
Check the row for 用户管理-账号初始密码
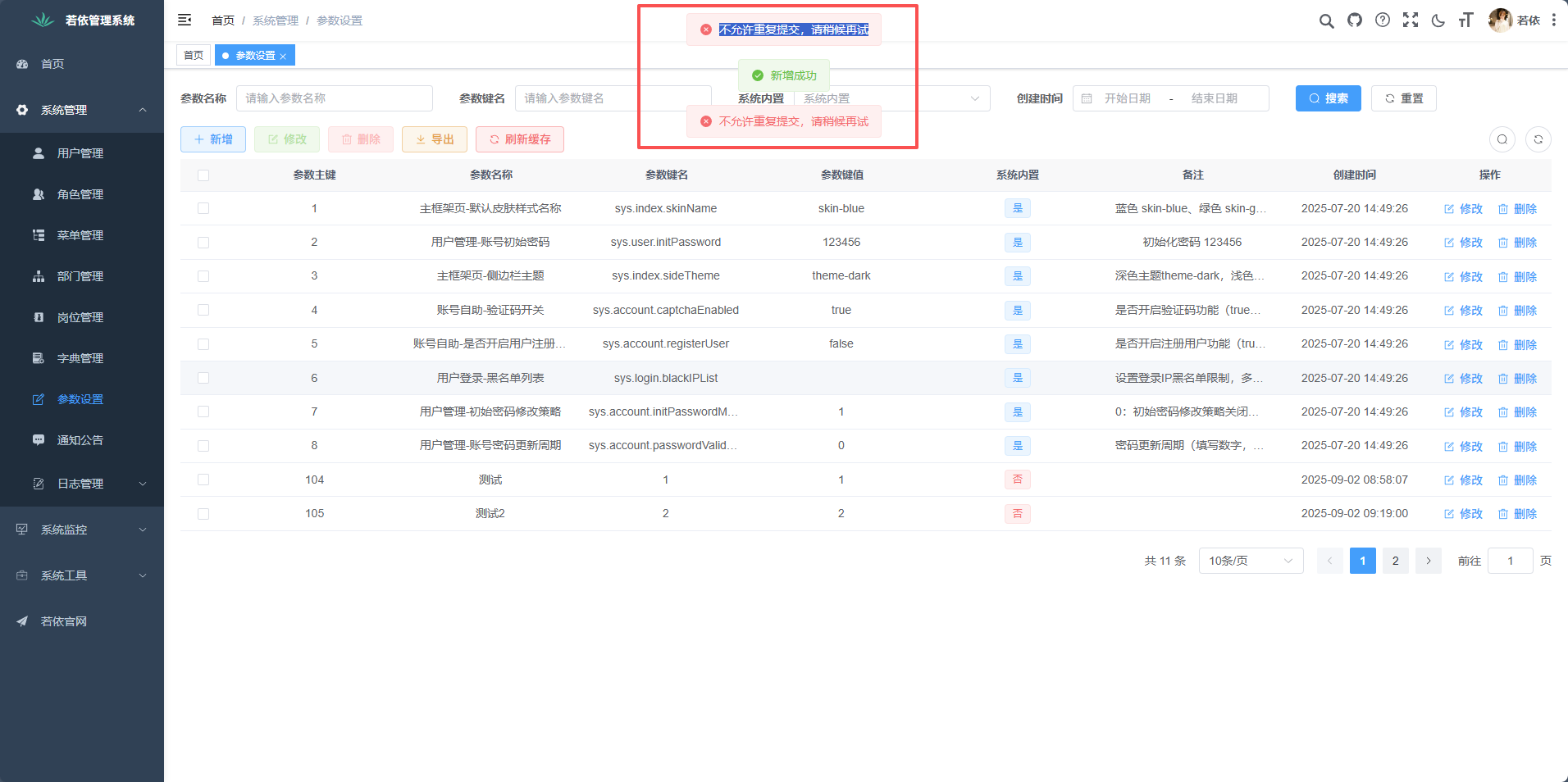(203, 243)
